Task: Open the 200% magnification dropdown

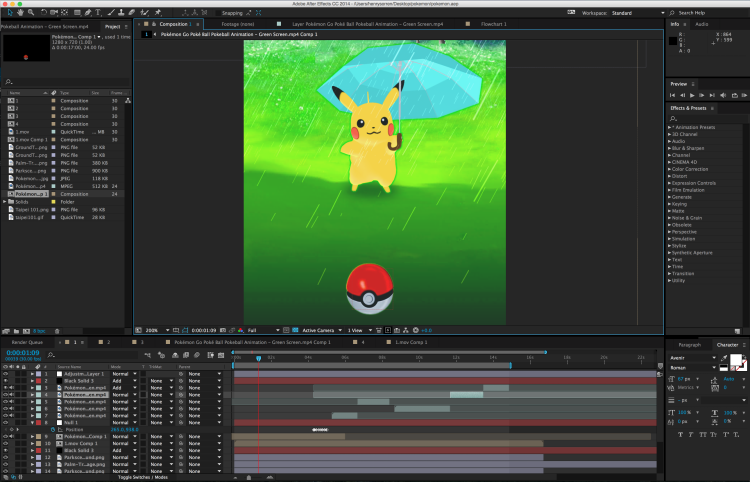Action: [x=157, y=330]
